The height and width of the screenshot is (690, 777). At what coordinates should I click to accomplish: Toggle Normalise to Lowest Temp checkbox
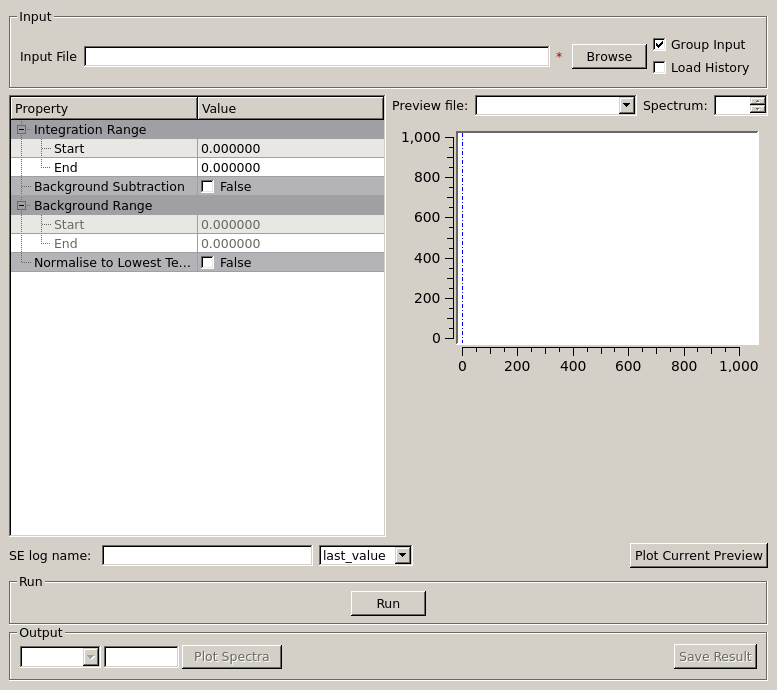[x=208, y=263]
